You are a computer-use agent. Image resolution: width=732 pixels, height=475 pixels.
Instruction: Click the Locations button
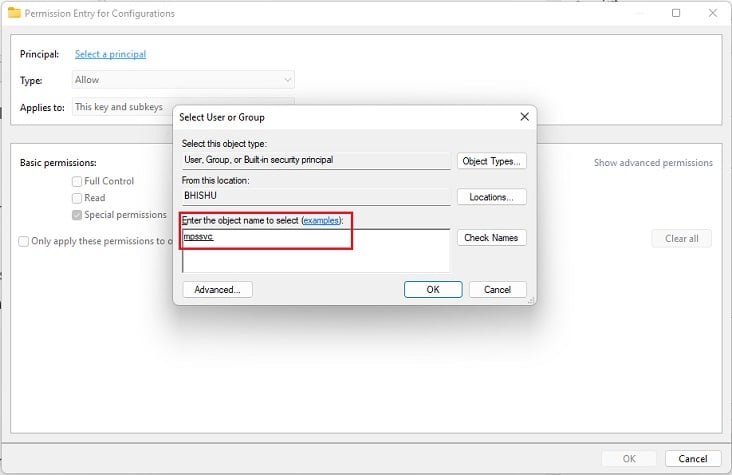click(492, 197)
